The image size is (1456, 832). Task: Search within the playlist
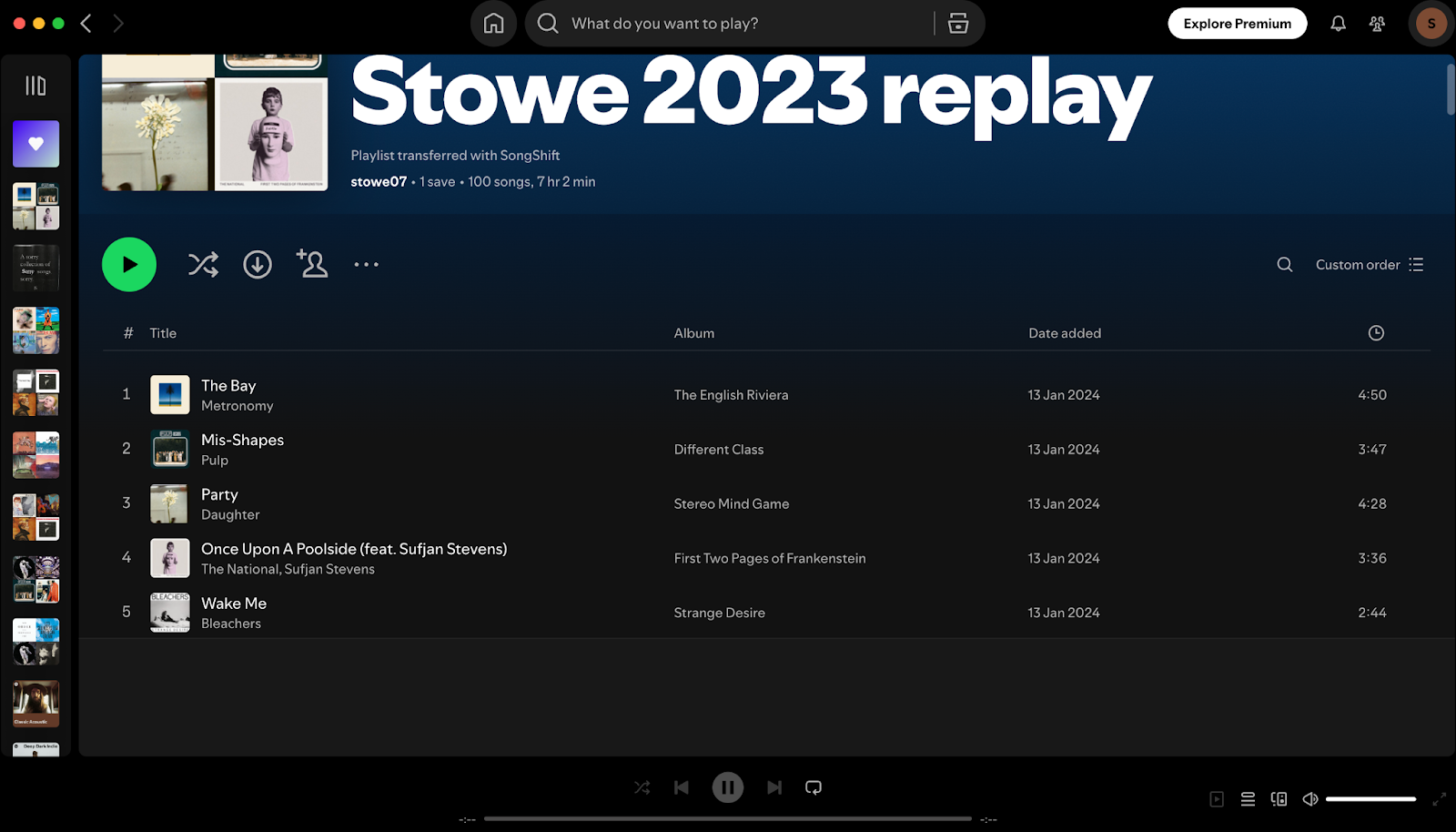click(1283, 264)
